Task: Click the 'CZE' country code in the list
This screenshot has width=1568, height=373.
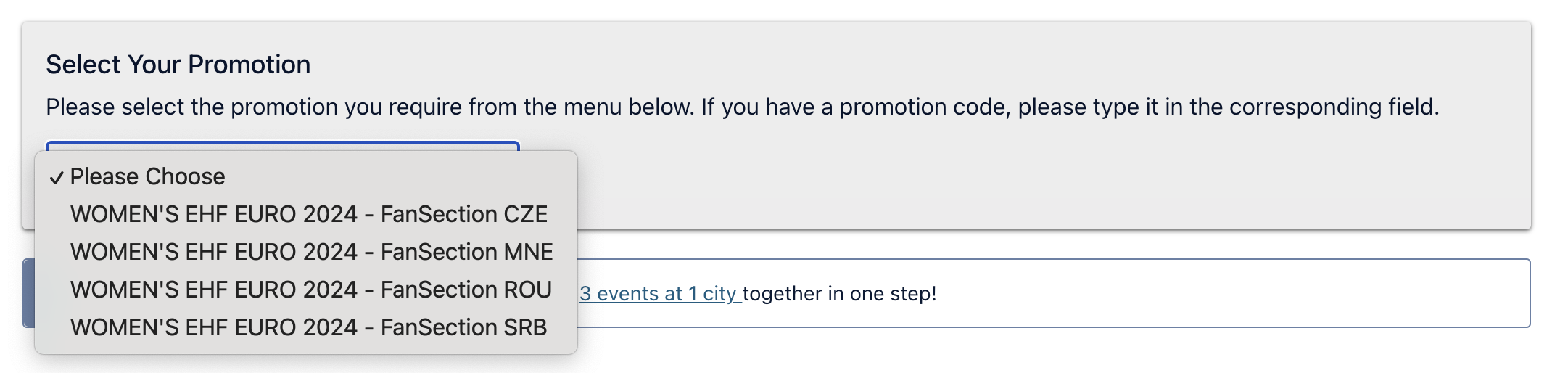Action: coord(525,214)
